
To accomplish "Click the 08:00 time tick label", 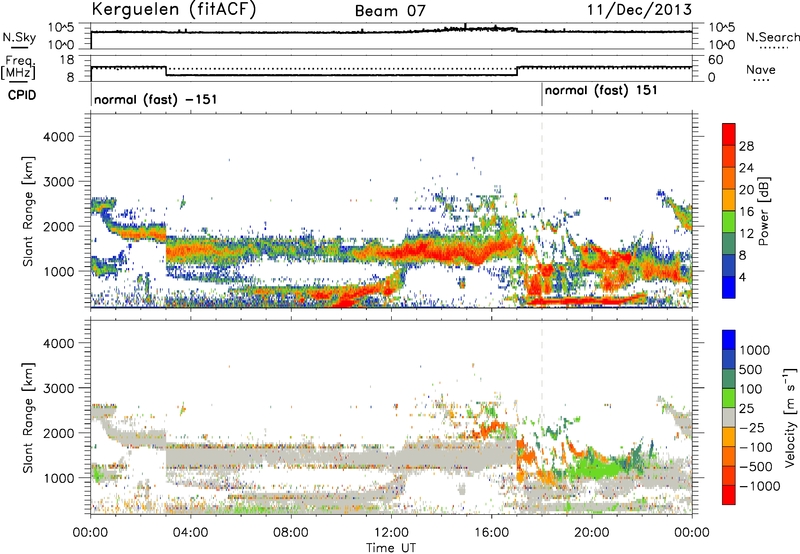I will [291, 533].
